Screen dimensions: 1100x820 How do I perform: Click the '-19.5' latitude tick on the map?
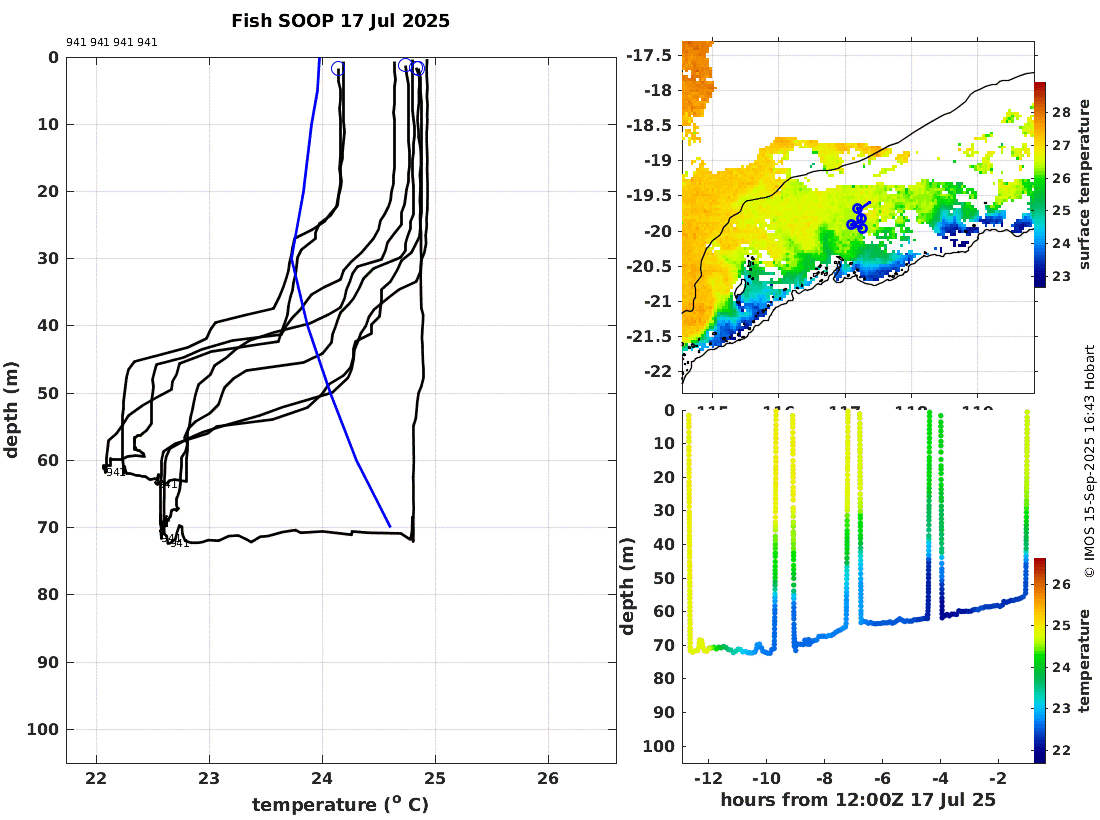pyautogui.click(x=648, y=196)
